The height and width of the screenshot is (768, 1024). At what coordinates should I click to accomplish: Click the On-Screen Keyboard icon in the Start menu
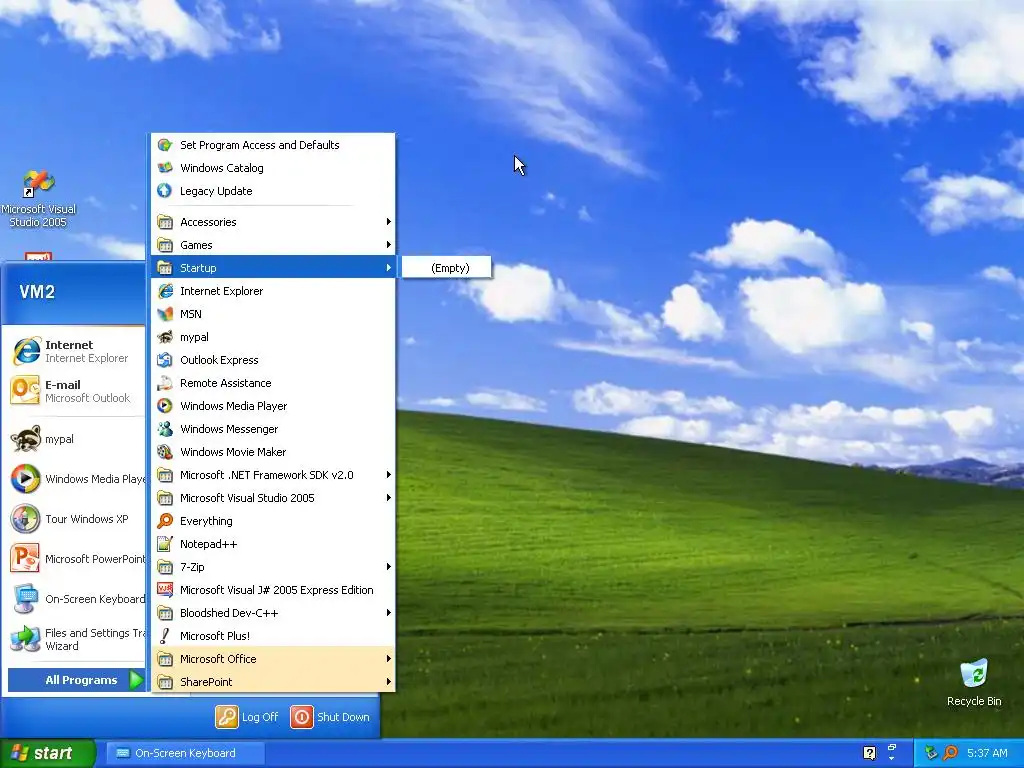tap(25, 599)
